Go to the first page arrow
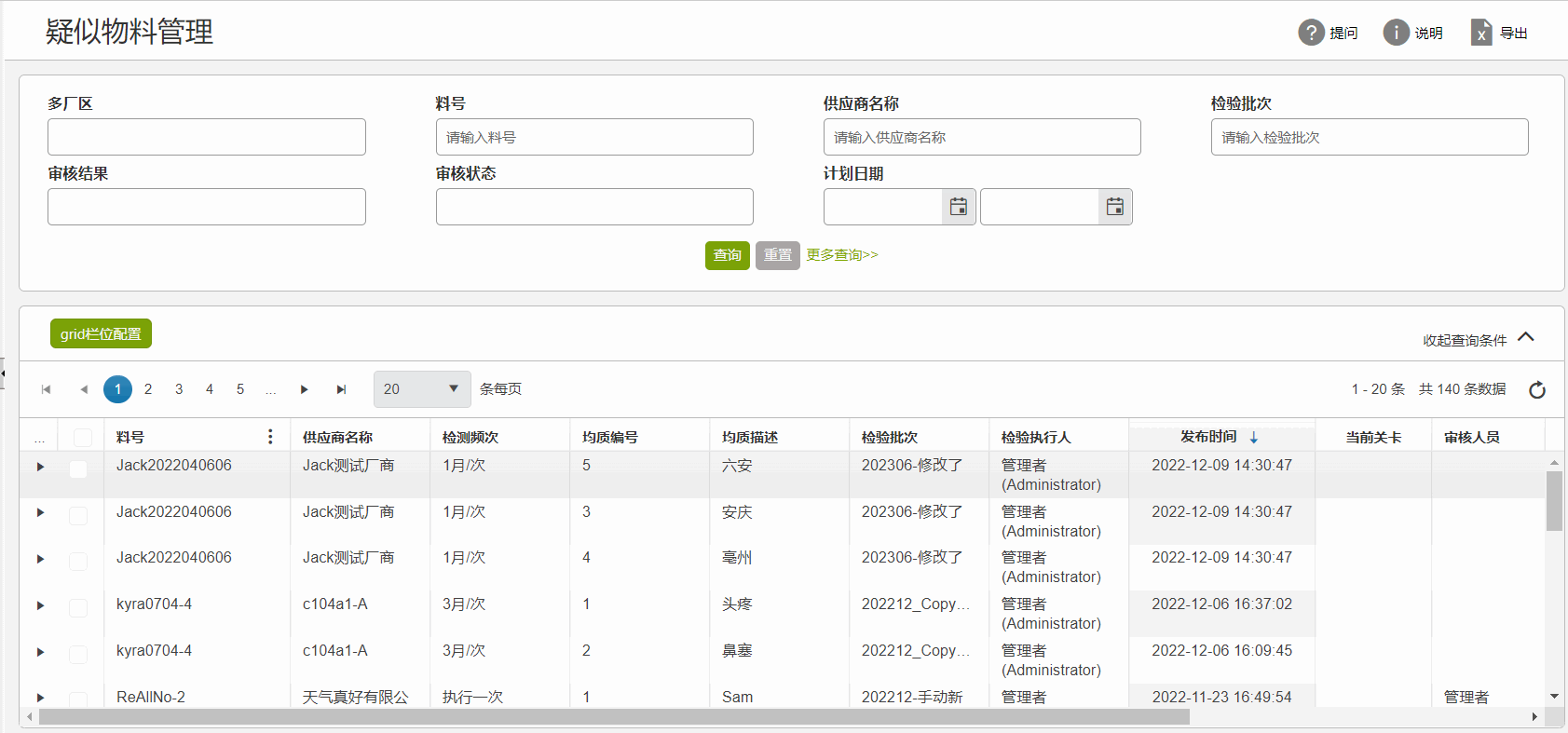1568x733 pixels. pos(46,389)
